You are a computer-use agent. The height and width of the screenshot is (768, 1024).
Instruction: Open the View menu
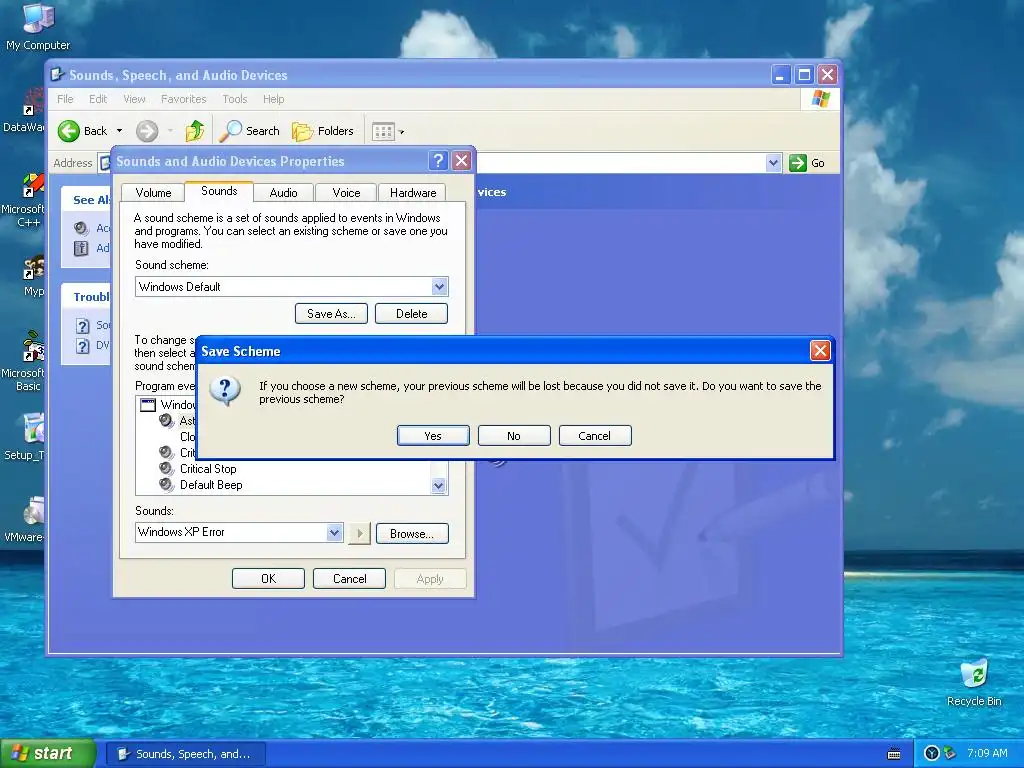pos(134,99)
